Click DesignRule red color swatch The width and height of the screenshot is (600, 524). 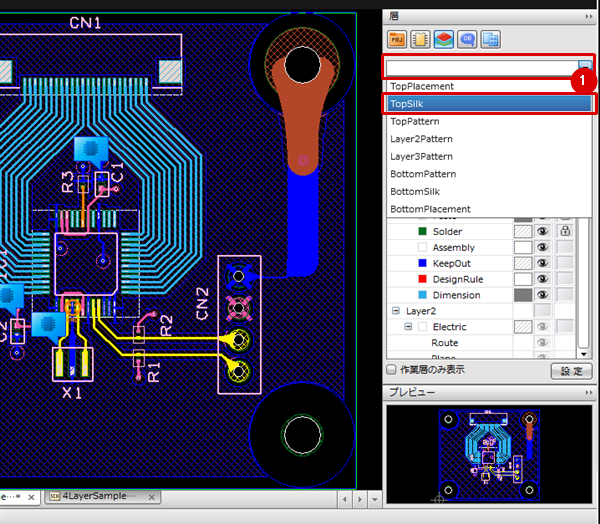pyautogui.click(x=422, y=279)
